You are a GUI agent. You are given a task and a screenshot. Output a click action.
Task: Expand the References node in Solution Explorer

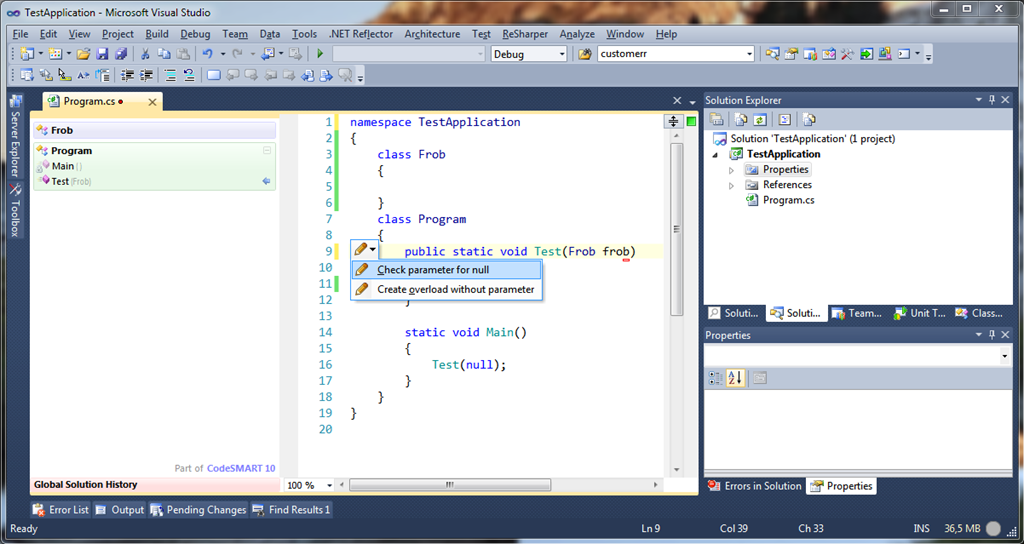pyautogui.click(x=731, y=185)
